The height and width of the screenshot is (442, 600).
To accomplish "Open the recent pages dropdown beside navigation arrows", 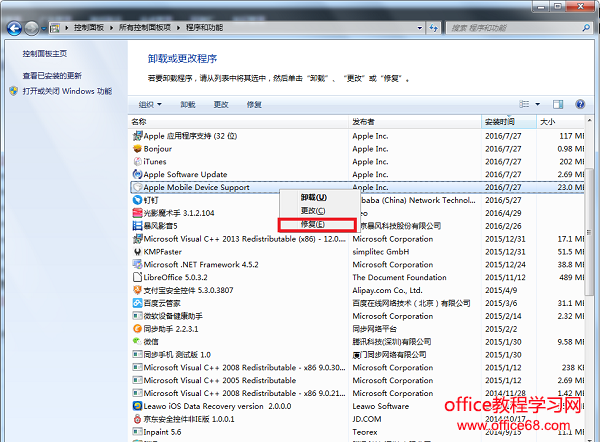I will coord(43,28).
